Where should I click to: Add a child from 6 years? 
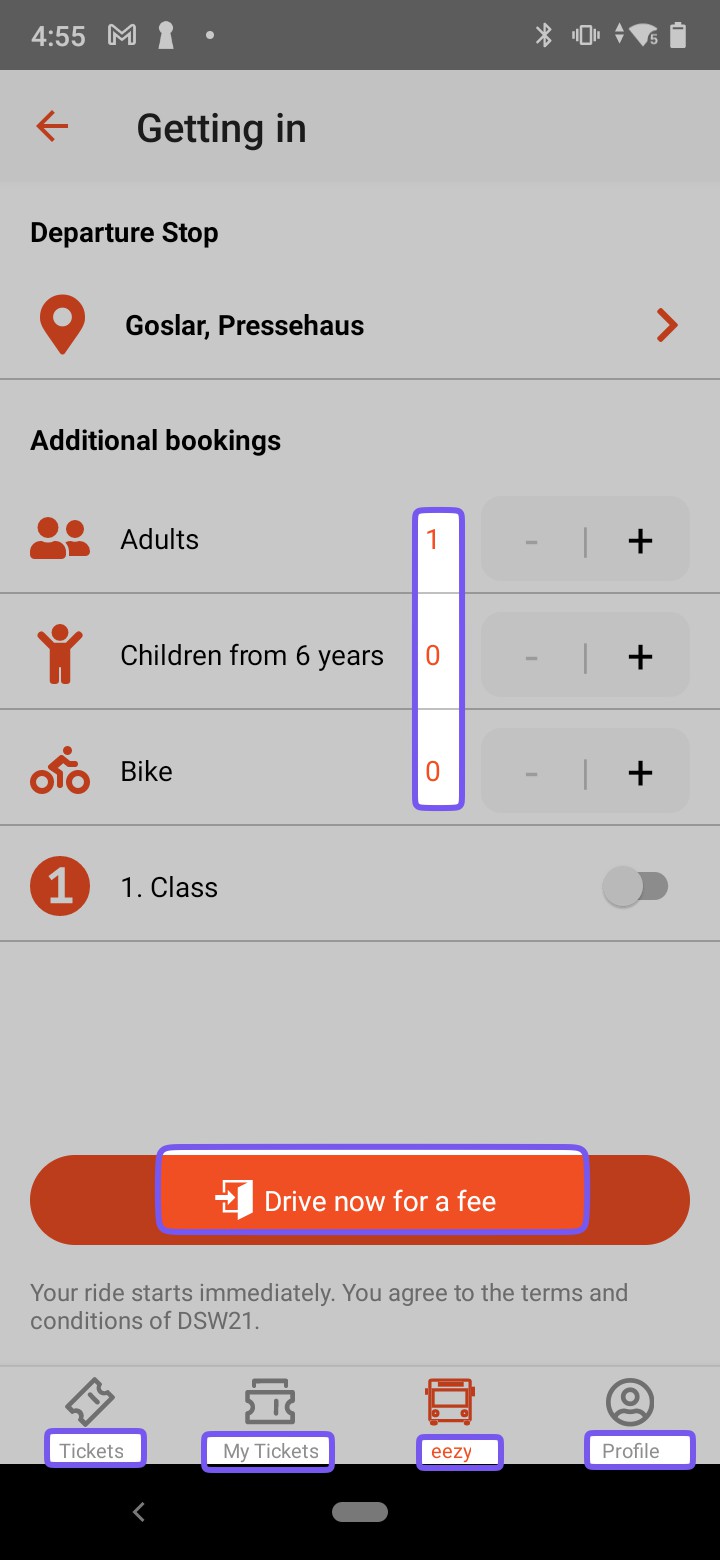[640, 657]
